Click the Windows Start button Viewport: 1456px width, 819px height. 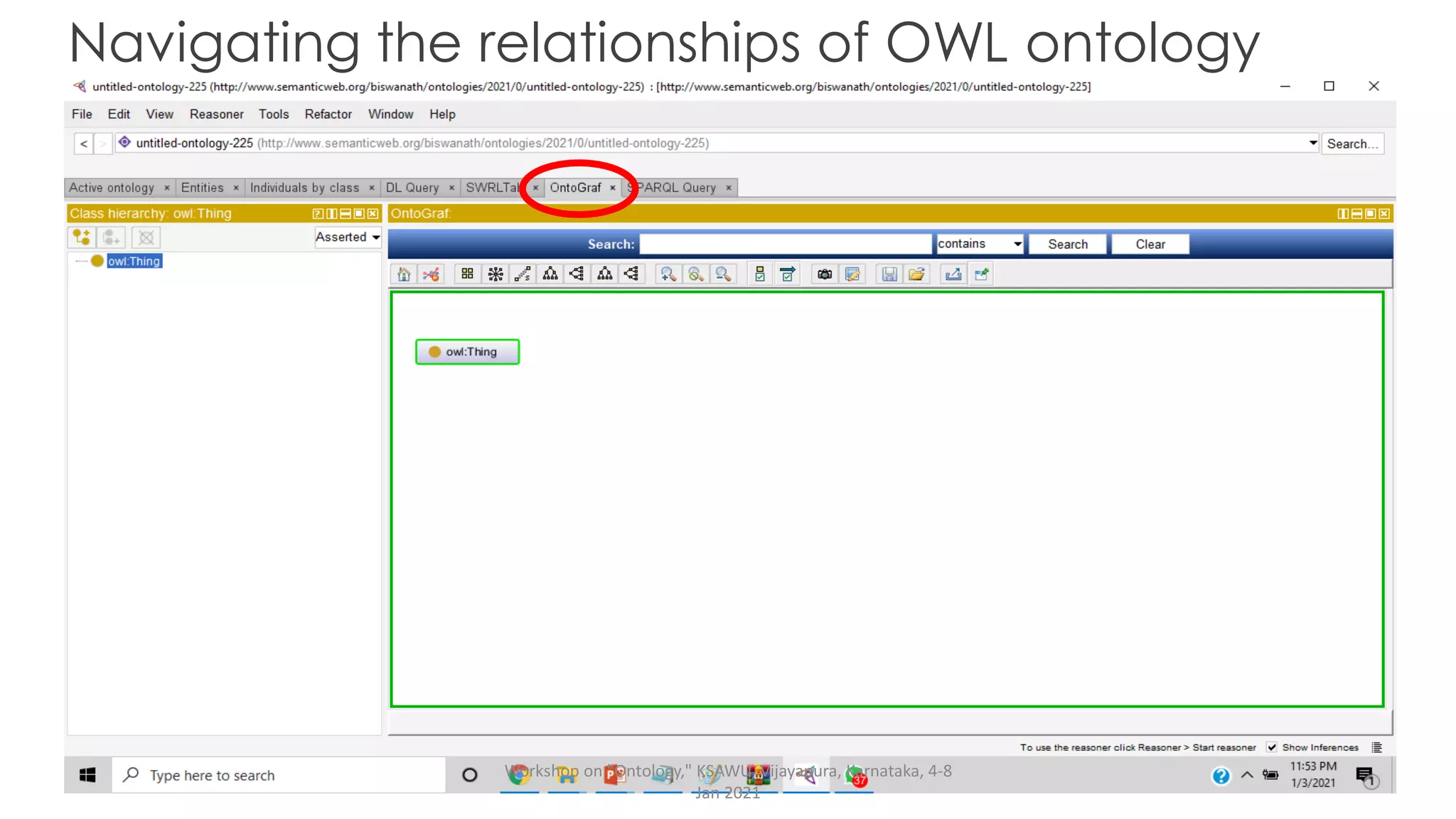87,775
